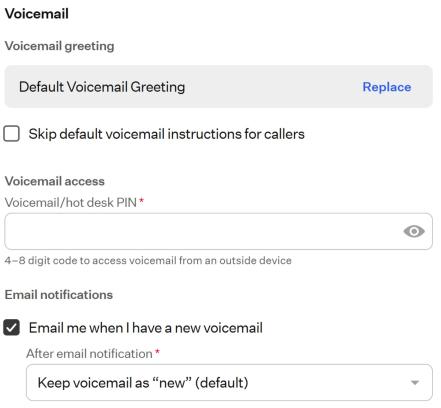Click the 4–8 digit code helper text
The width and height of the screenshot is (441, 408).
(x=148, y=260)
